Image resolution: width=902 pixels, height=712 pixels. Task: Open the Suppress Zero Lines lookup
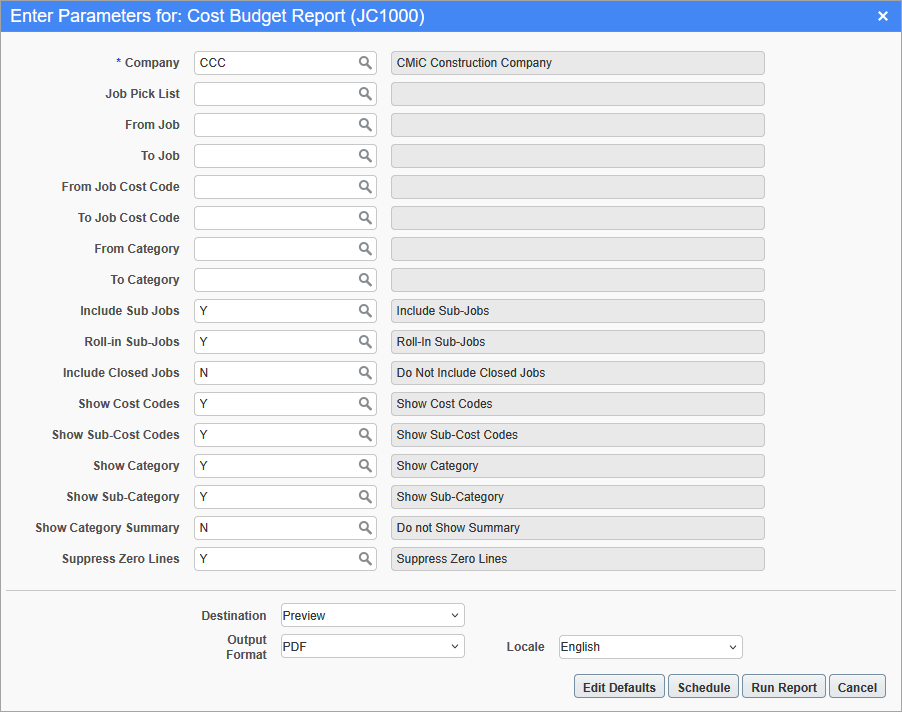coord(366,558)
